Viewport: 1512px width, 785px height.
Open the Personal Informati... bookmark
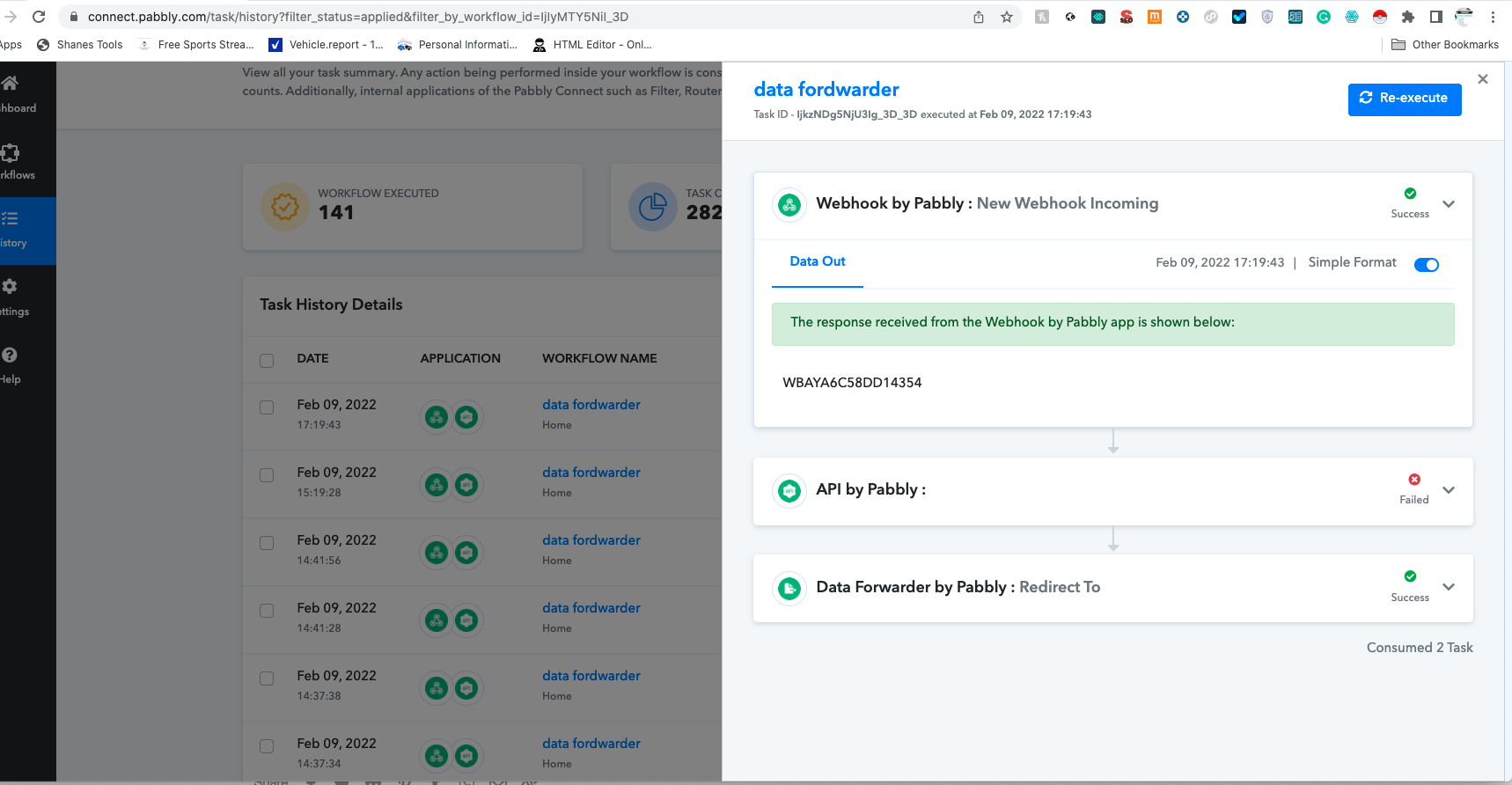point(458,45)
